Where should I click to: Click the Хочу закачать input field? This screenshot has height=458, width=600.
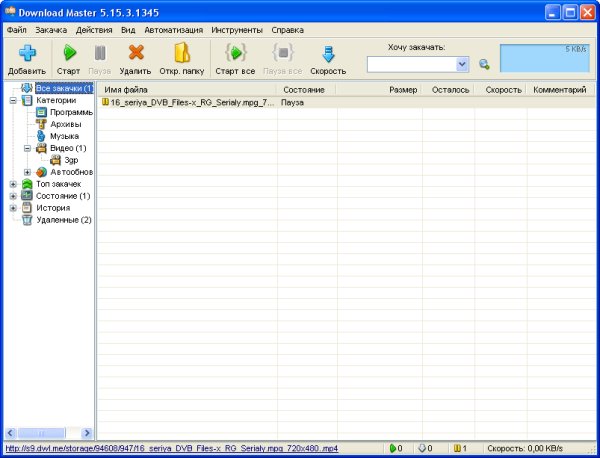pos(412,64)
